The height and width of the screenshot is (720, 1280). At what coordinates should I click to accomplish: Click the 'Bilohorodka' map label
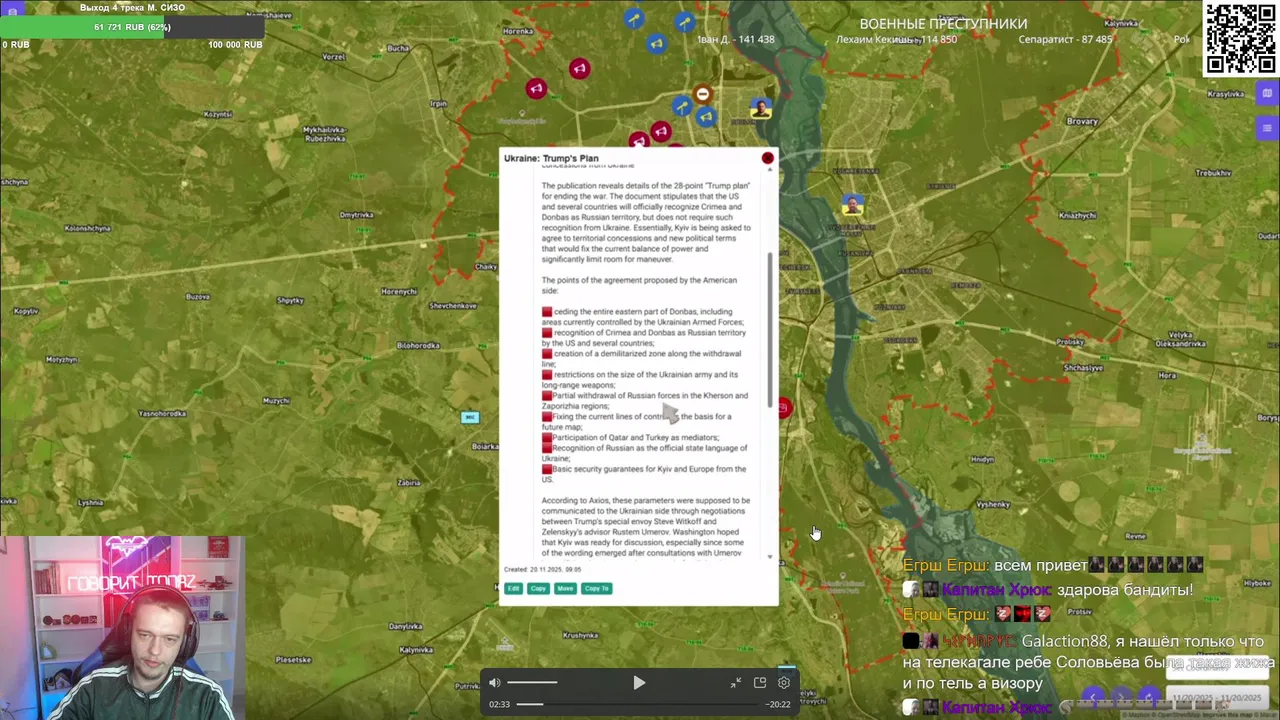[x=418, y=345]
